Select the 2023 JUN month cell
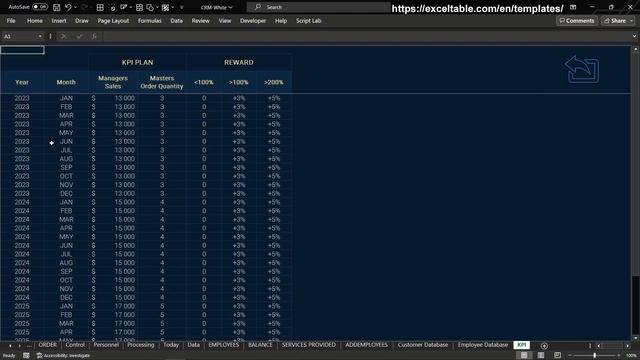640x360 pixels. pyautogui.click(x=66, y=142)
